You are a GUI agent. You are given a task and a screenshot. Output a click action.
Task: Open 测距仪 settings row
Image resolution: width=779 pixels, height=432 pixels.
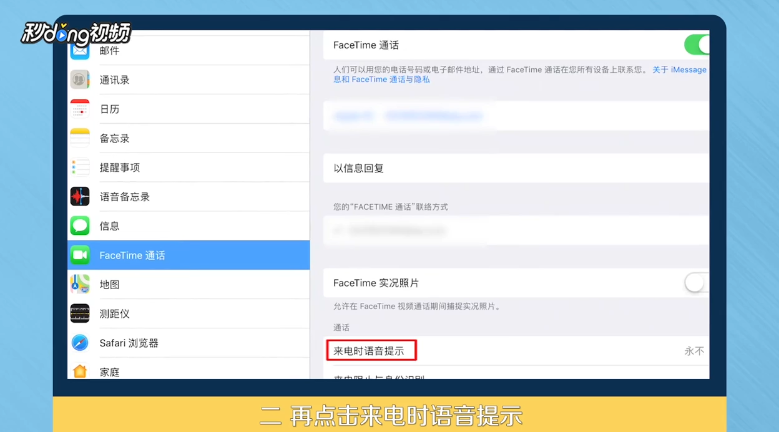[188, 314]
